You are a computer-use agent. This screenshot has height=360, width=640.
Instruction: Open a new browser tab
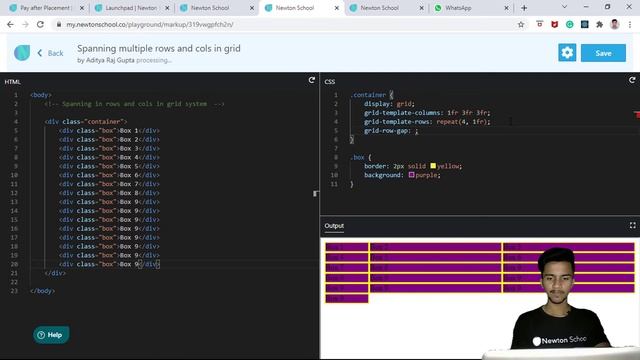coord(524,8)
